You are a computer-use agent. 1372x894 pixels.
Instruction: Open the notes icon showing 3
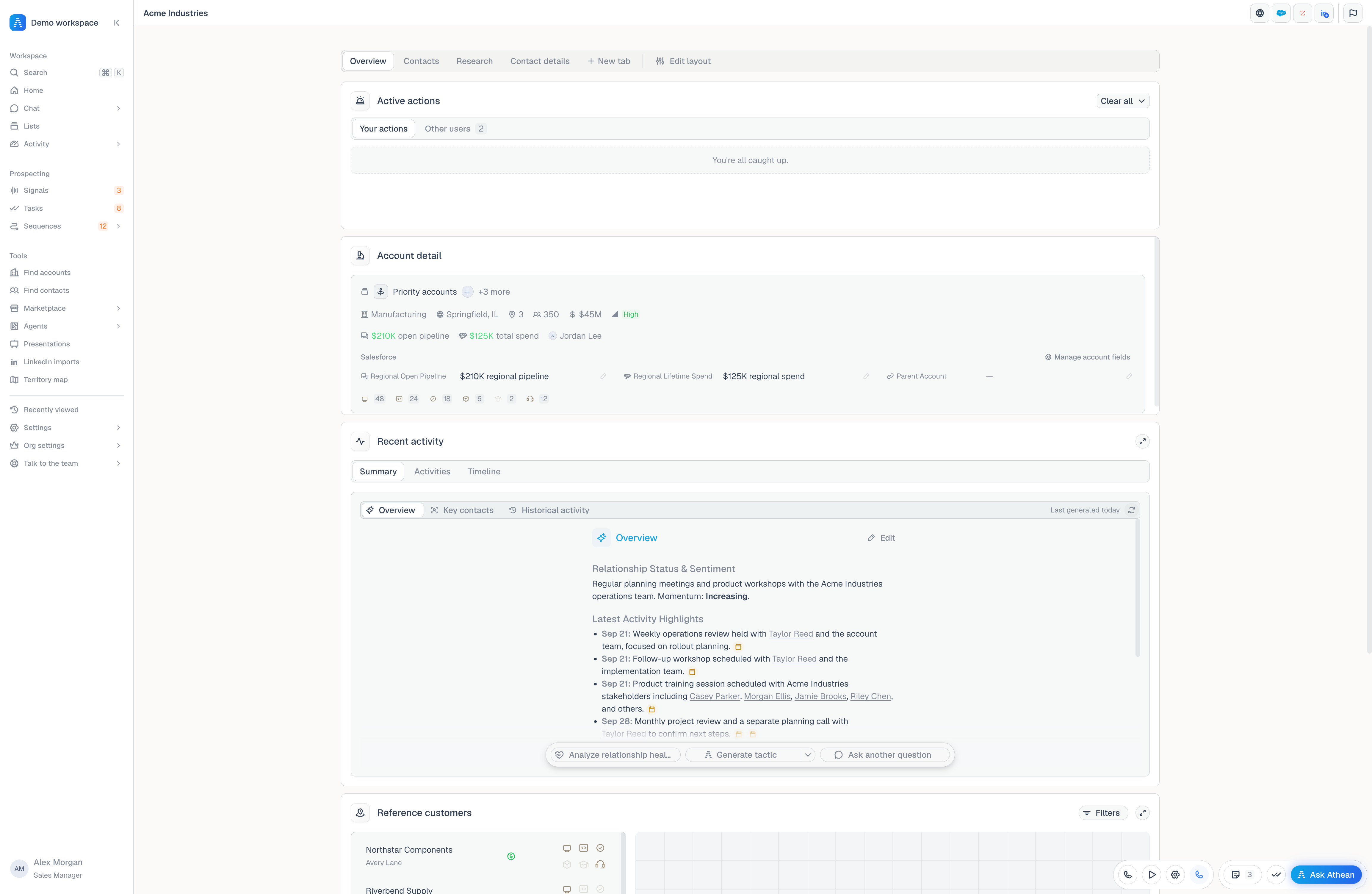coord(1242,874)
